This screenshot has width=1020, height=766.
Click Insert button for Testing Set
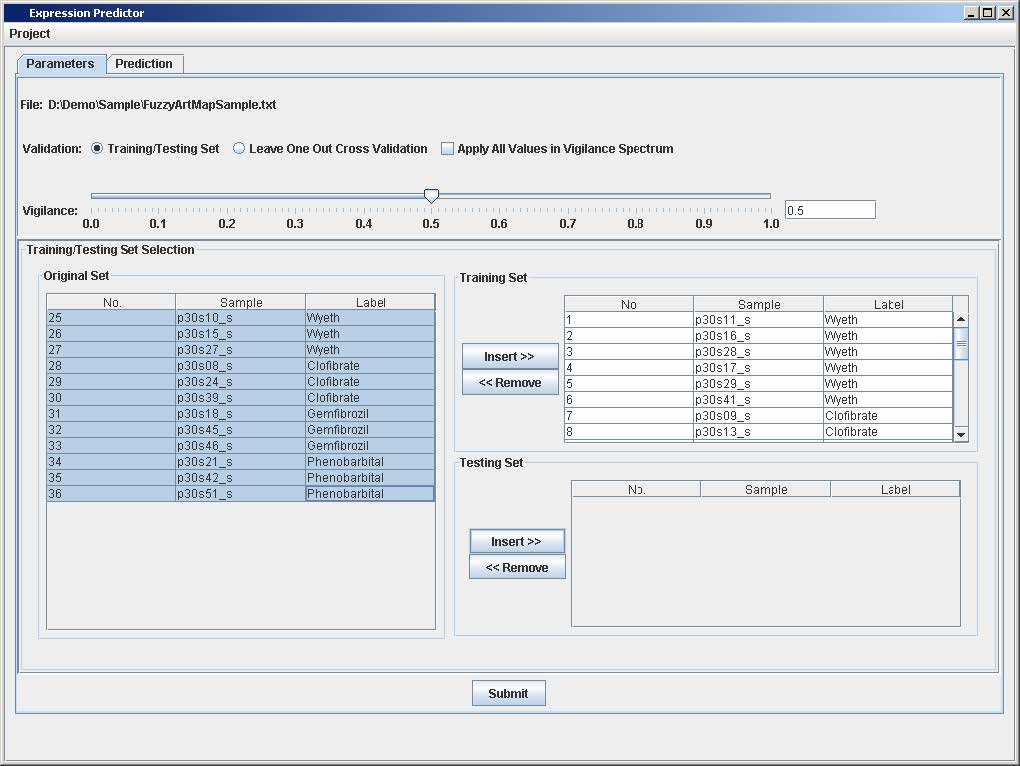pos(517,542)
